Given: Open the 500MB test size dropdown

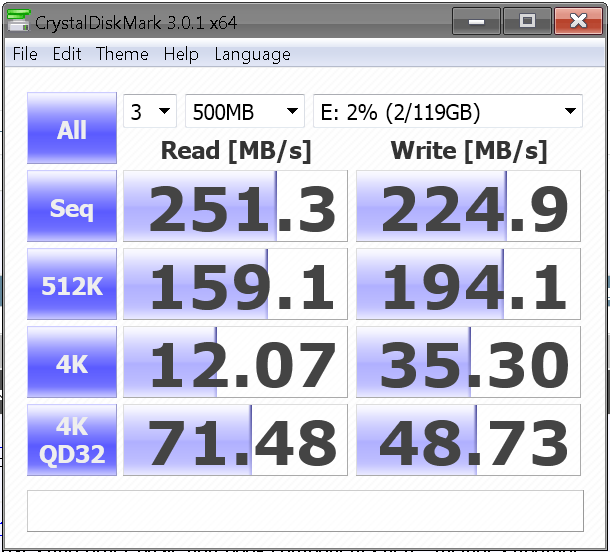Looking at the screenshot, I should [245, 111].
